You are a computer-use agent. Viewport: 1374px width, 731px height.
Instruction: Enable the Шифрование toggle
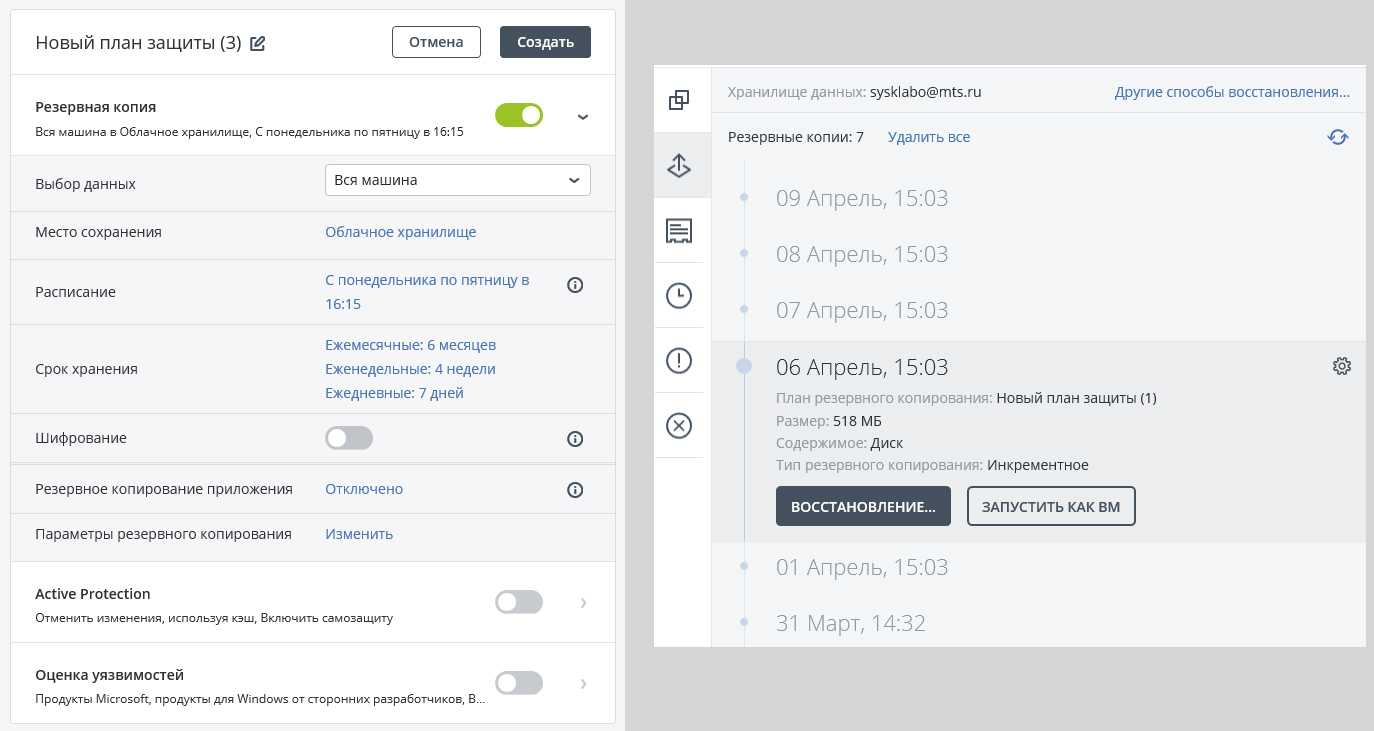point(349,438)
